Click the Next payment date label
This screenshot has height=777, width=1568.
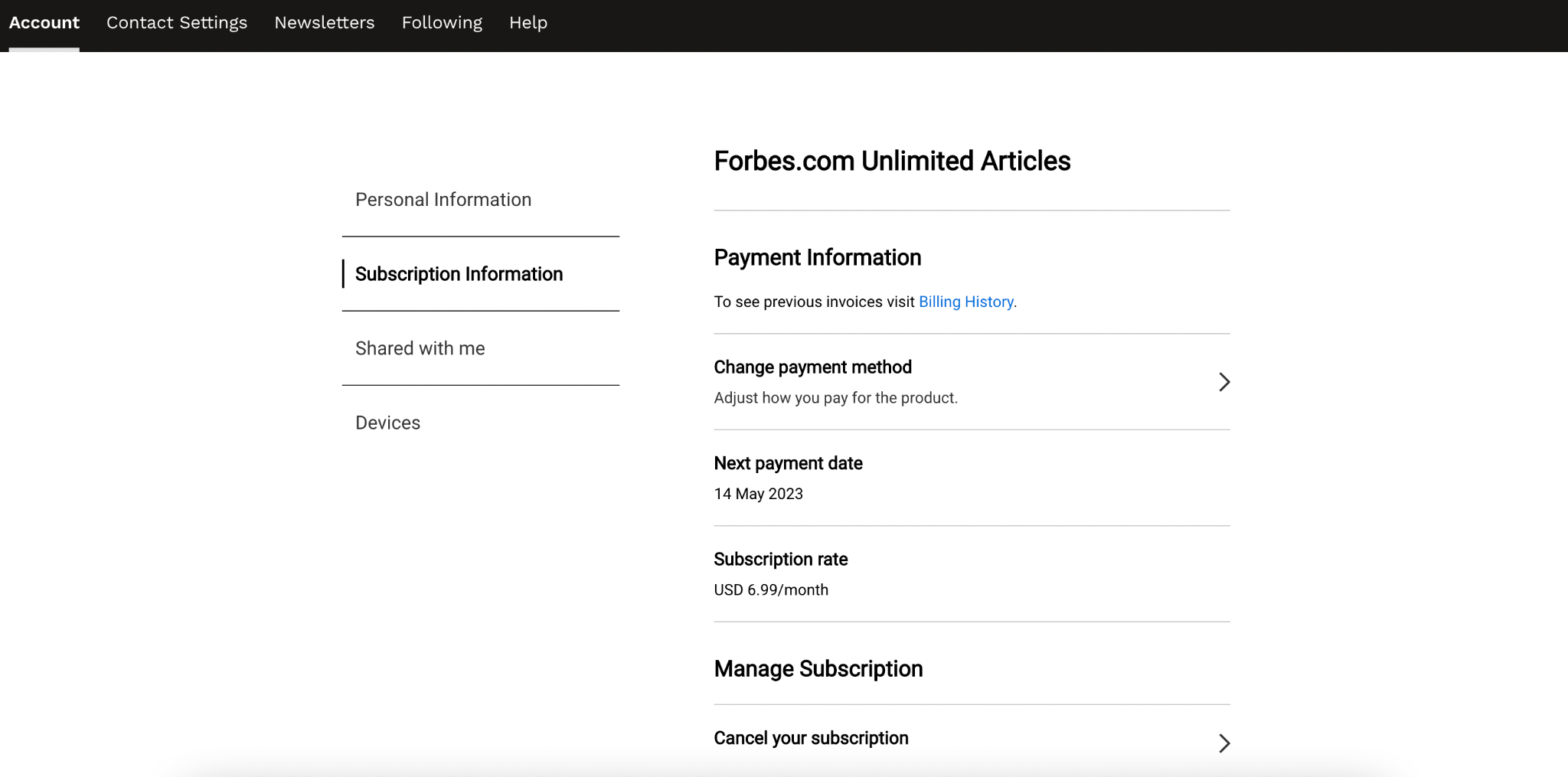(x=788, y=463)
